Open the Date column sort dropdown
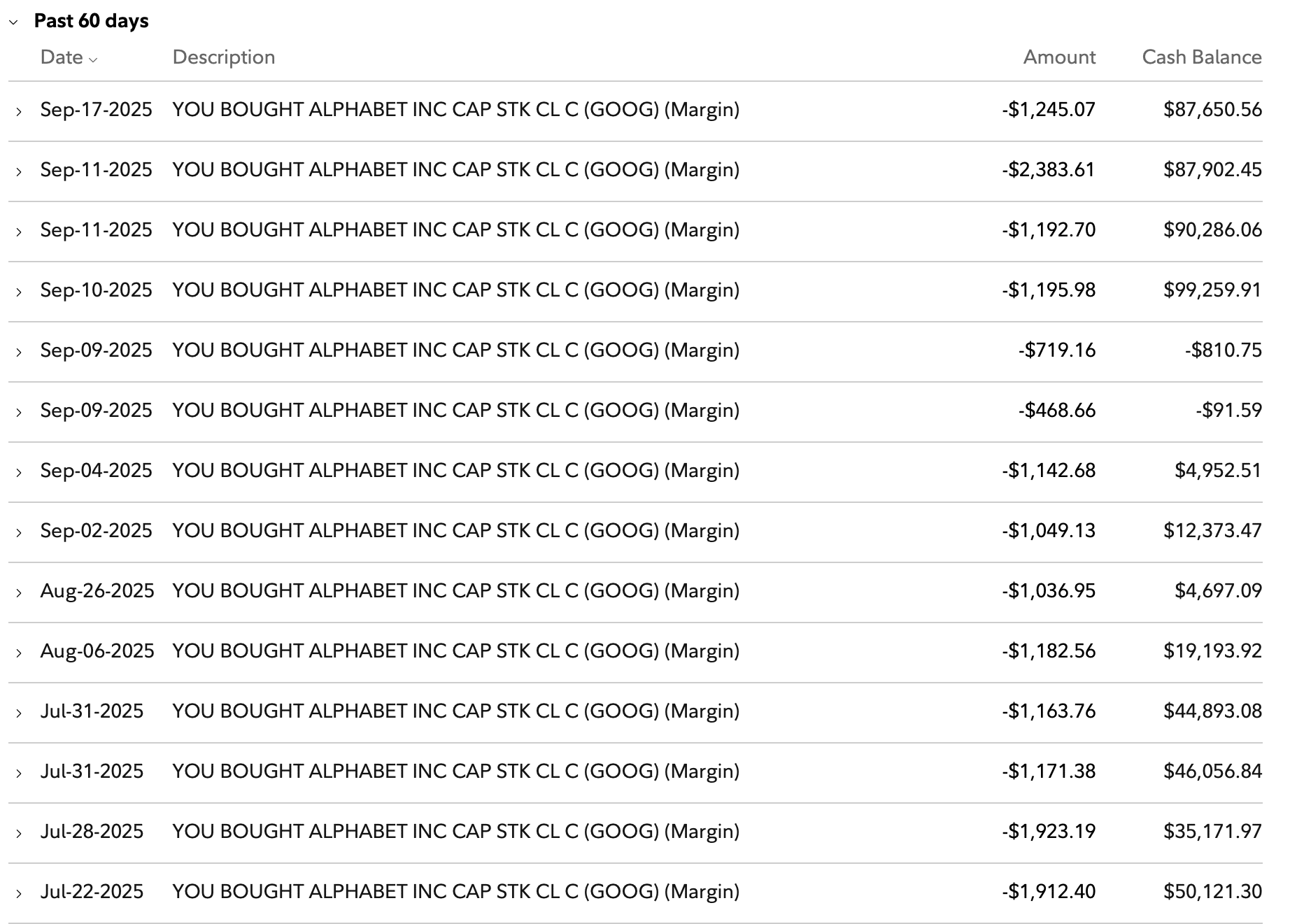 point(93,59)
